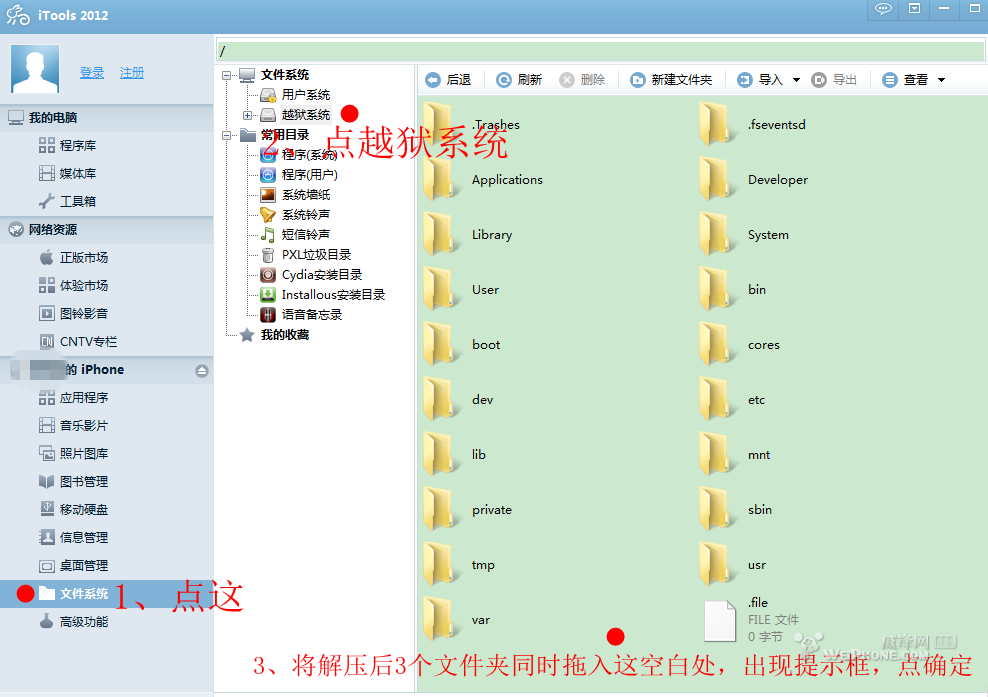Select 系统墙纸 in the tree
Viewport: 988px width, 697px height.
306,195
